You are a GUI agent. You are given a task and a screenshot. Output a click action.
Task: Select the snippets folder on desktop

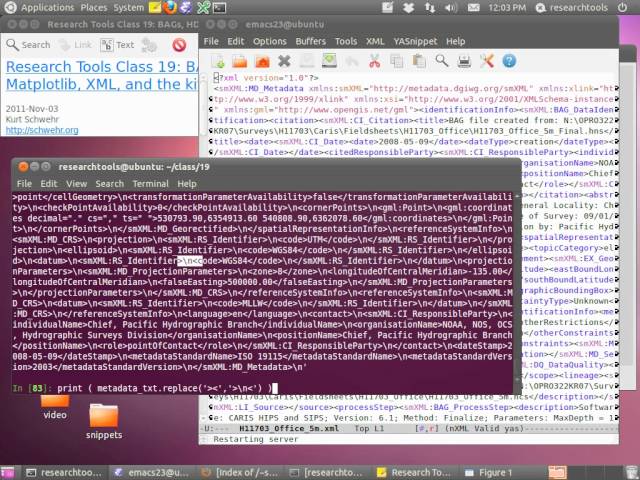[104, 421]
